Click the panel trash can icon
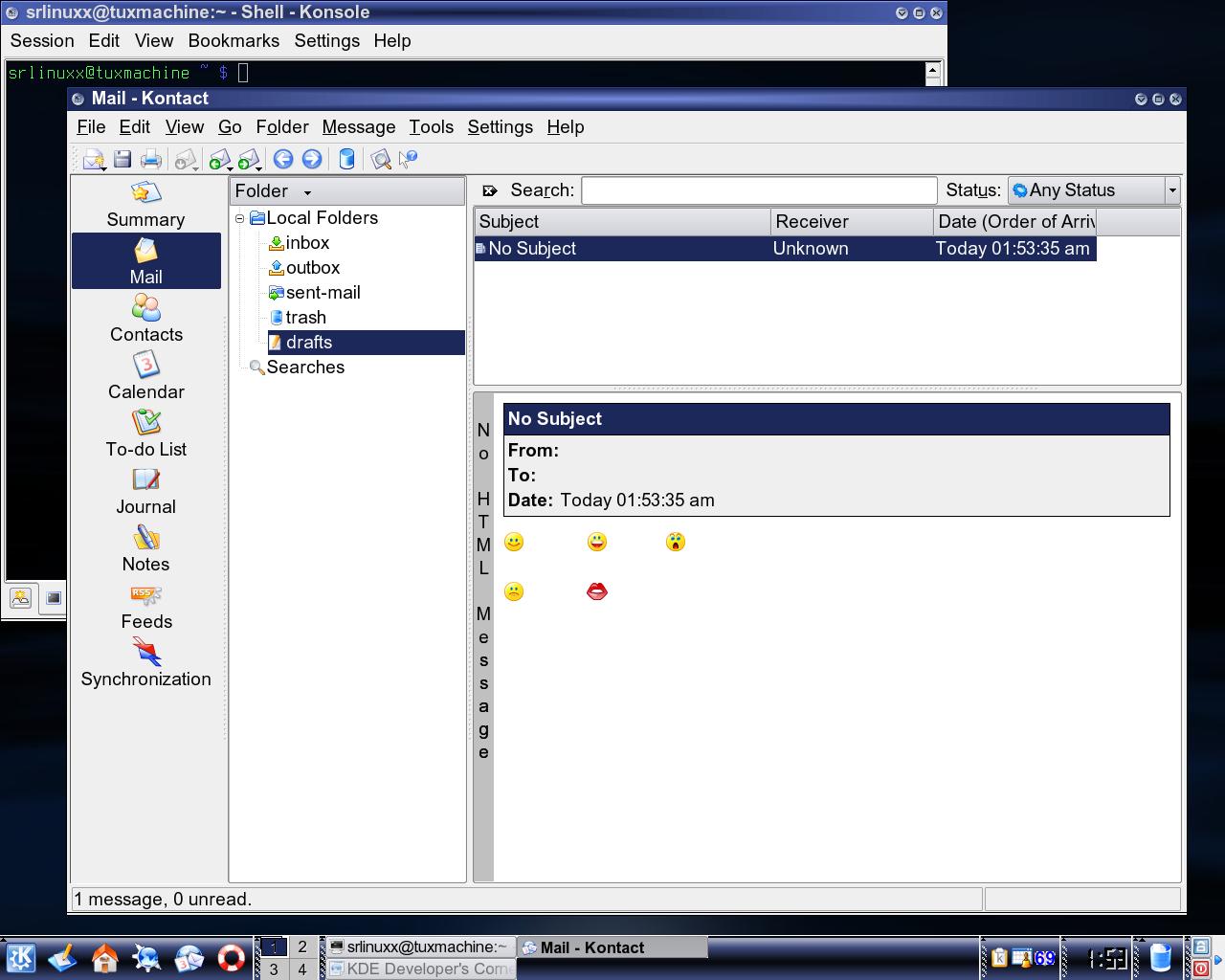The height and width of the screenshot is (980, 1225). (x=1160, y=958)
